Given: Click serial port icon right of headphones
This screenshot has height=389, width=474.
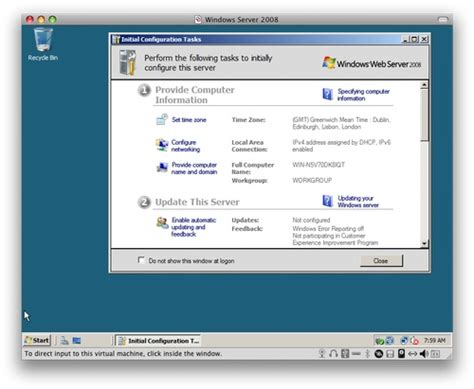Looking at the screenshot, I should pyautogui.click(x=345, y=353).
